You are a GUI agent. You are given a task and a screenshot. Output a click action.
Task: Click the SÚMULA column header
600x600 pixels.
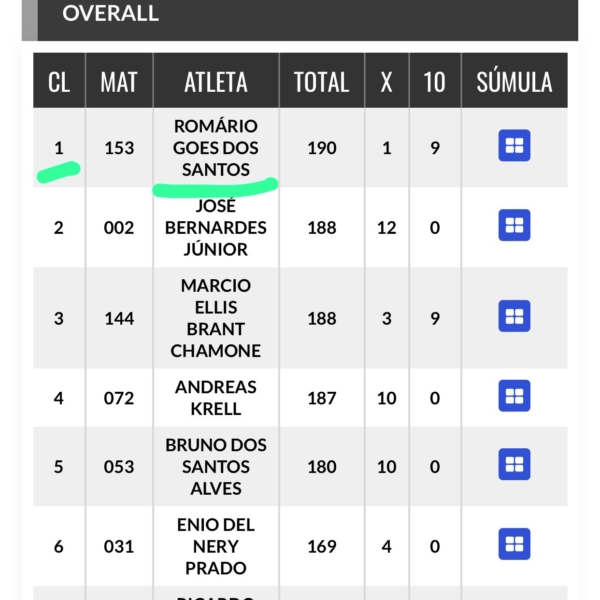click(x=514, y=80)
